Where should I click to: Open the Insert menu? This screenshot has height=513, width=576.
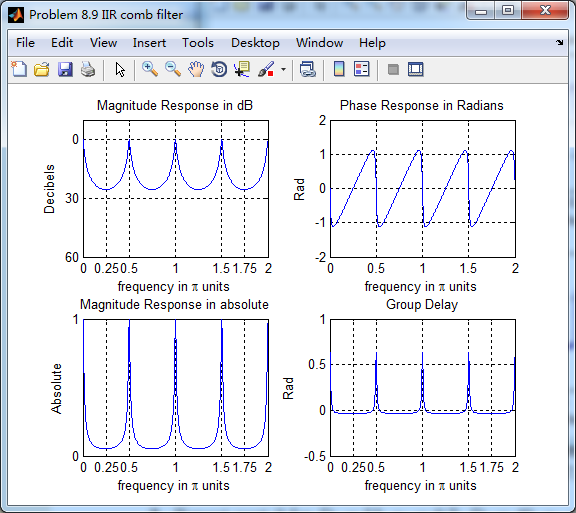click(x=149, y=43)
